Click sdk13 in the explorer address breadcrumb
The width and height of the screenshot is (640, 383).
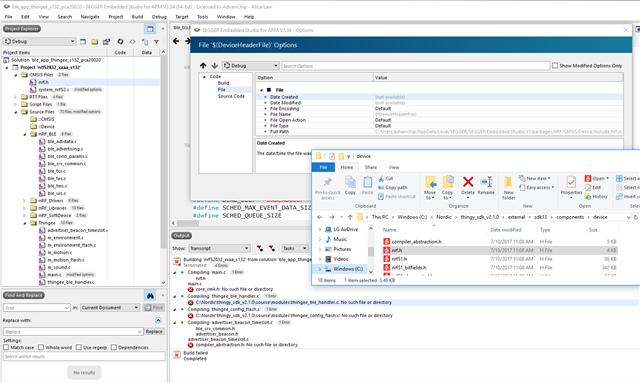point(540,217)
